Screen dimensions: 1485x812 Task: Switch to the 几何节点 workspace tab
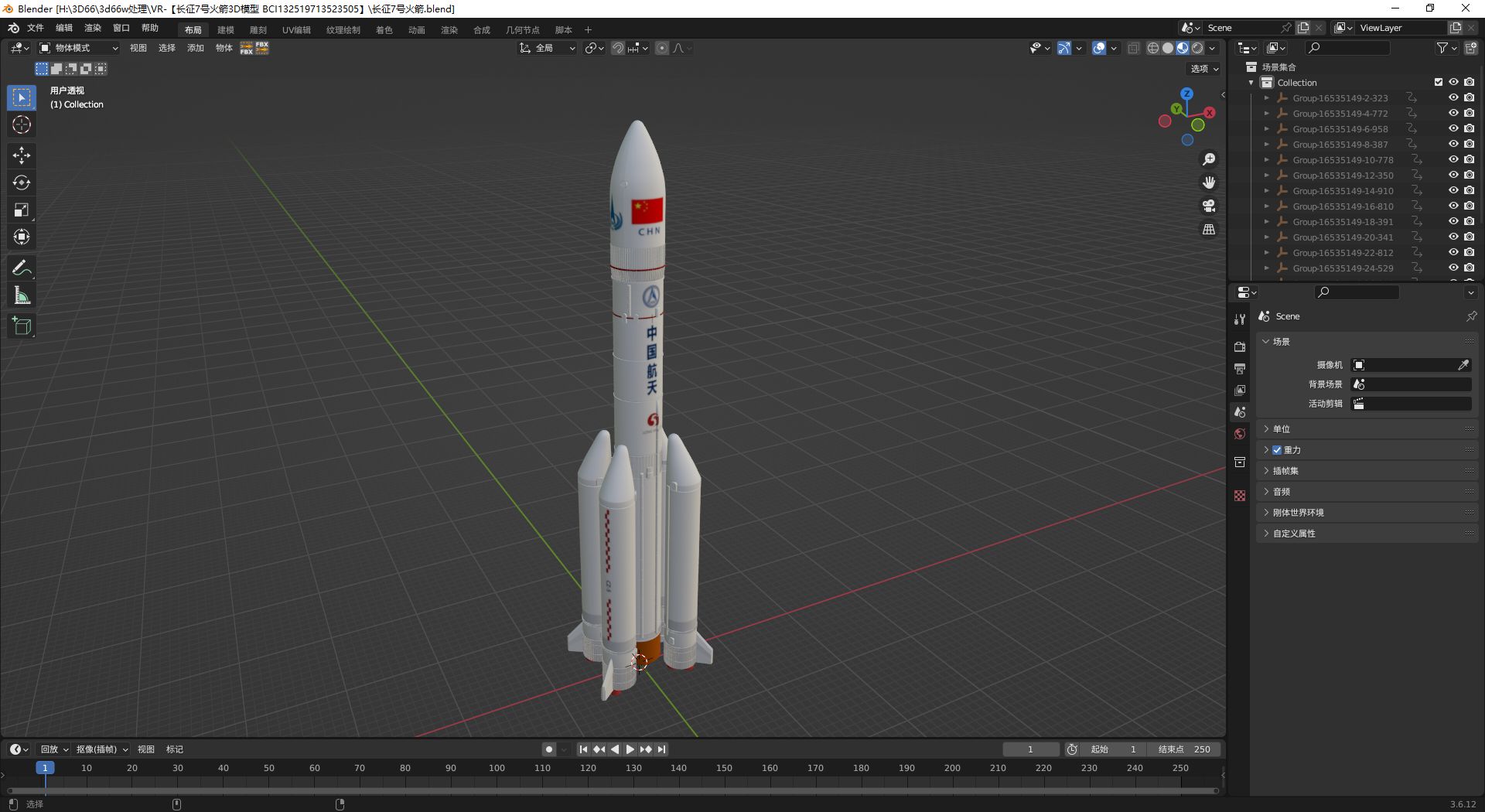point(523,30)
